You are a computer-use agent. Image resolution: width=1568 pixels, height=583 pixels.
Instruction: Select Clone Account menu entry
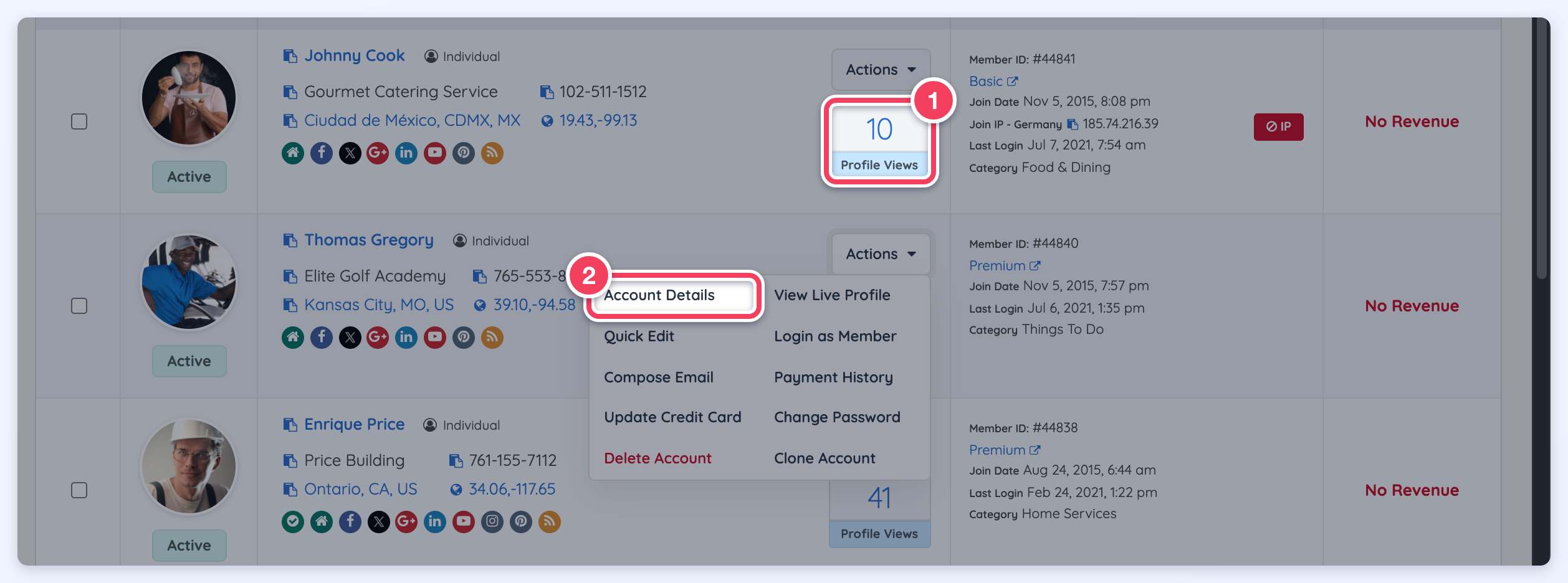pos(825,458)
